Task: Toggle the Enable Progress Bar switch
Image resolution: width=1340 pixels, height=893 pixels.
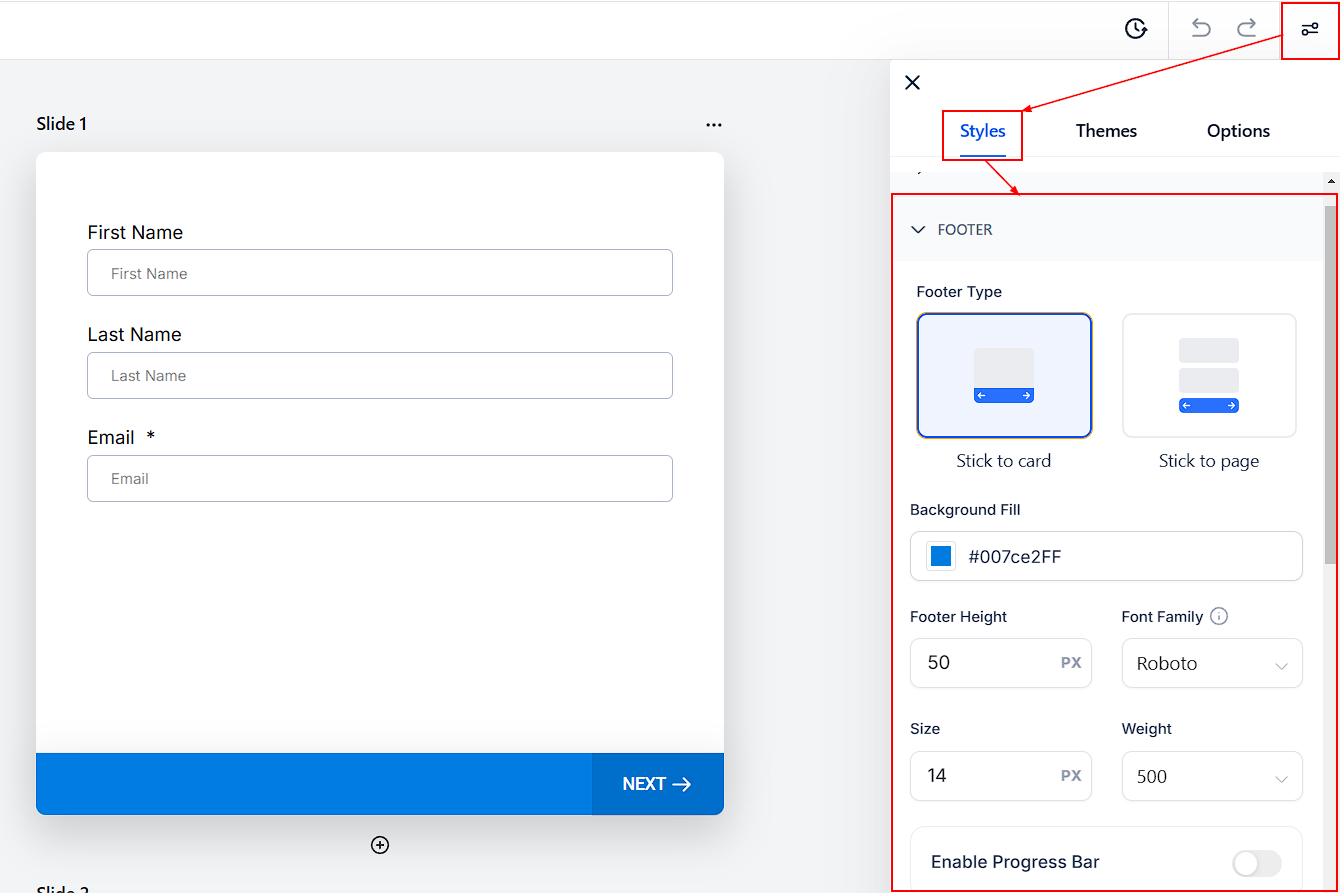Action: tap(1256, 863)
